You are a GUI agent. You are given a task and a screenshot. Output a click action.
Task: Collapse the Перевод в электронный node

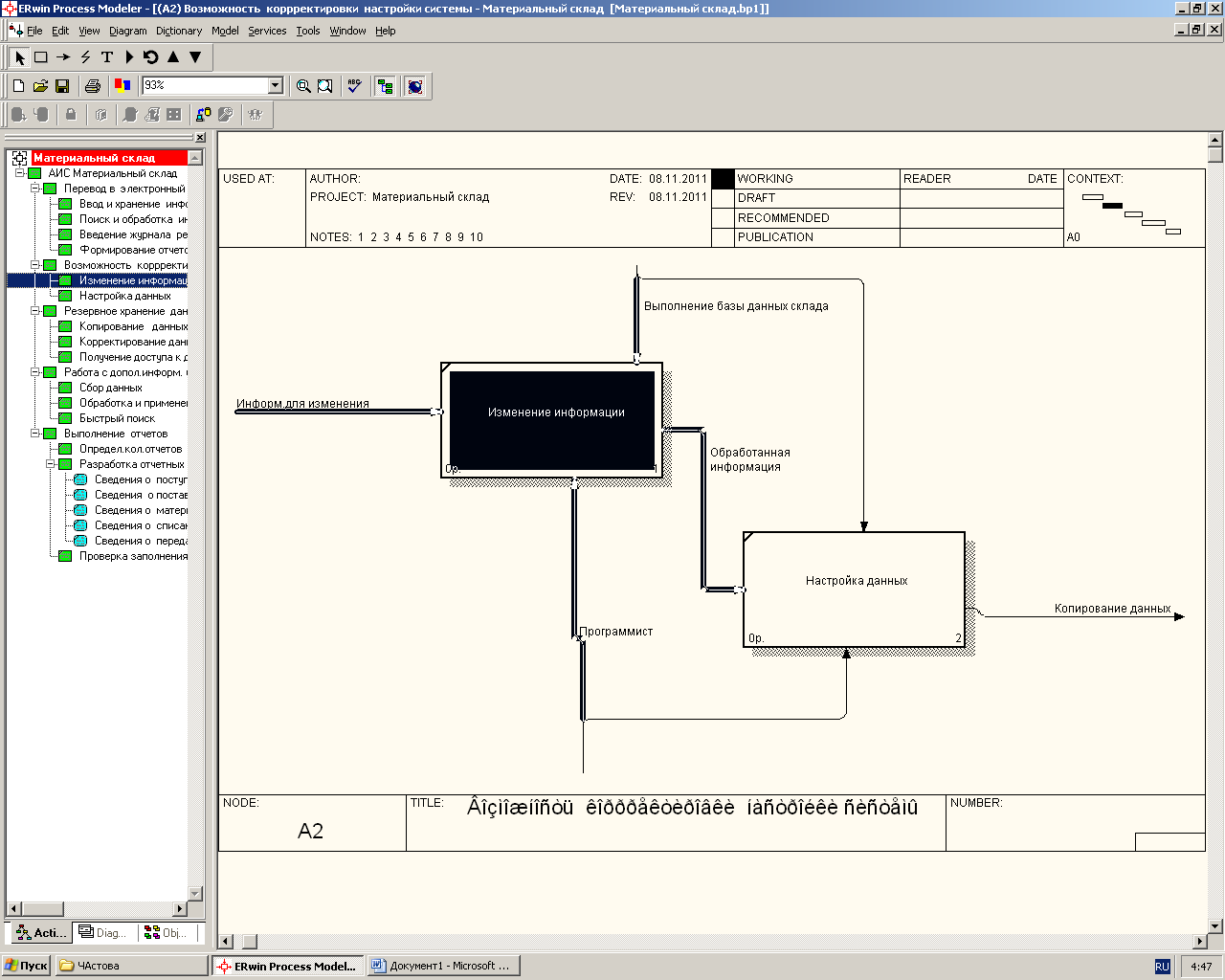point(35,189)
